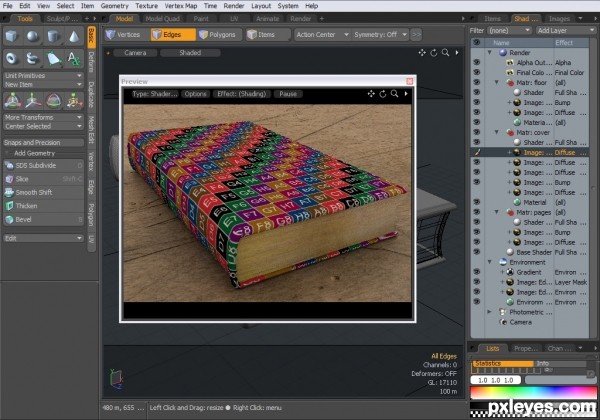This screenshot has height=420, width=600.
Task: Select the Sphere primitive tool
Action: (x=33, y=37)
